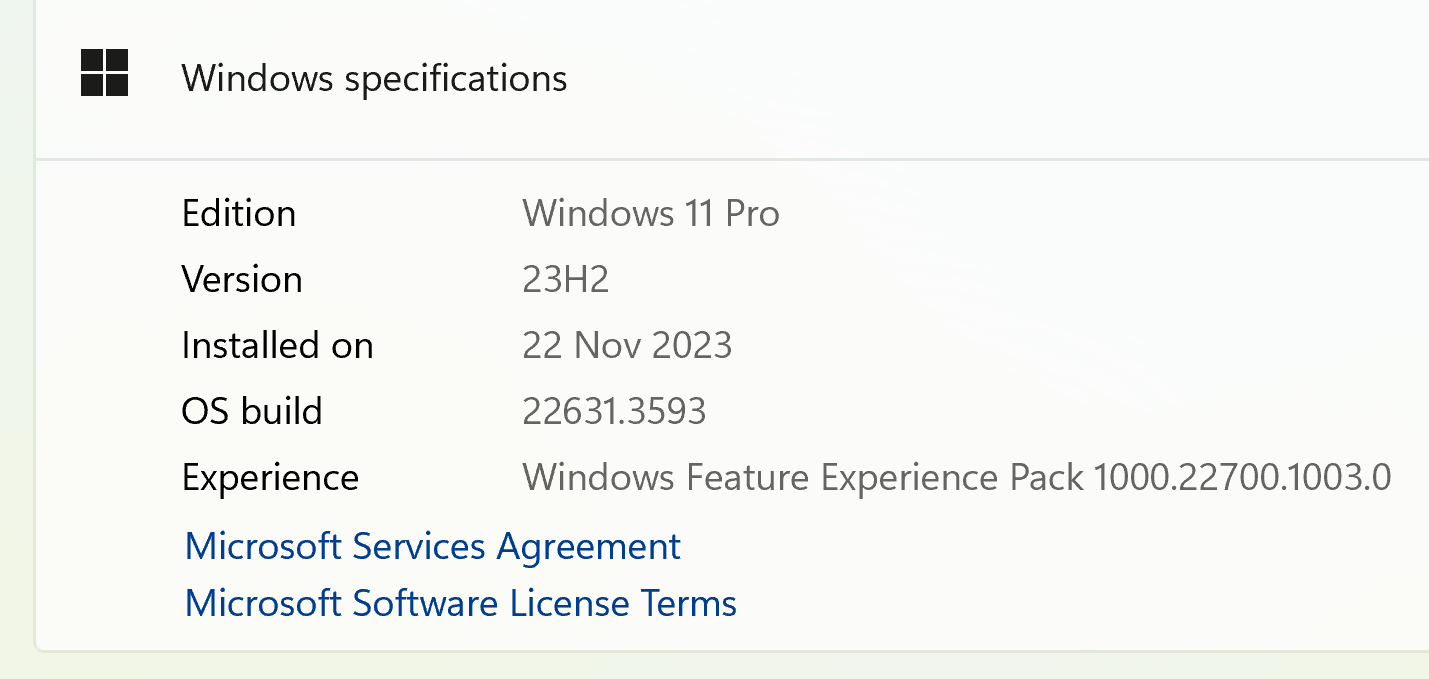1429x679 pixels.
Task: Open the Microsoft Software License Terms link
Action: [x=460, y=604]
